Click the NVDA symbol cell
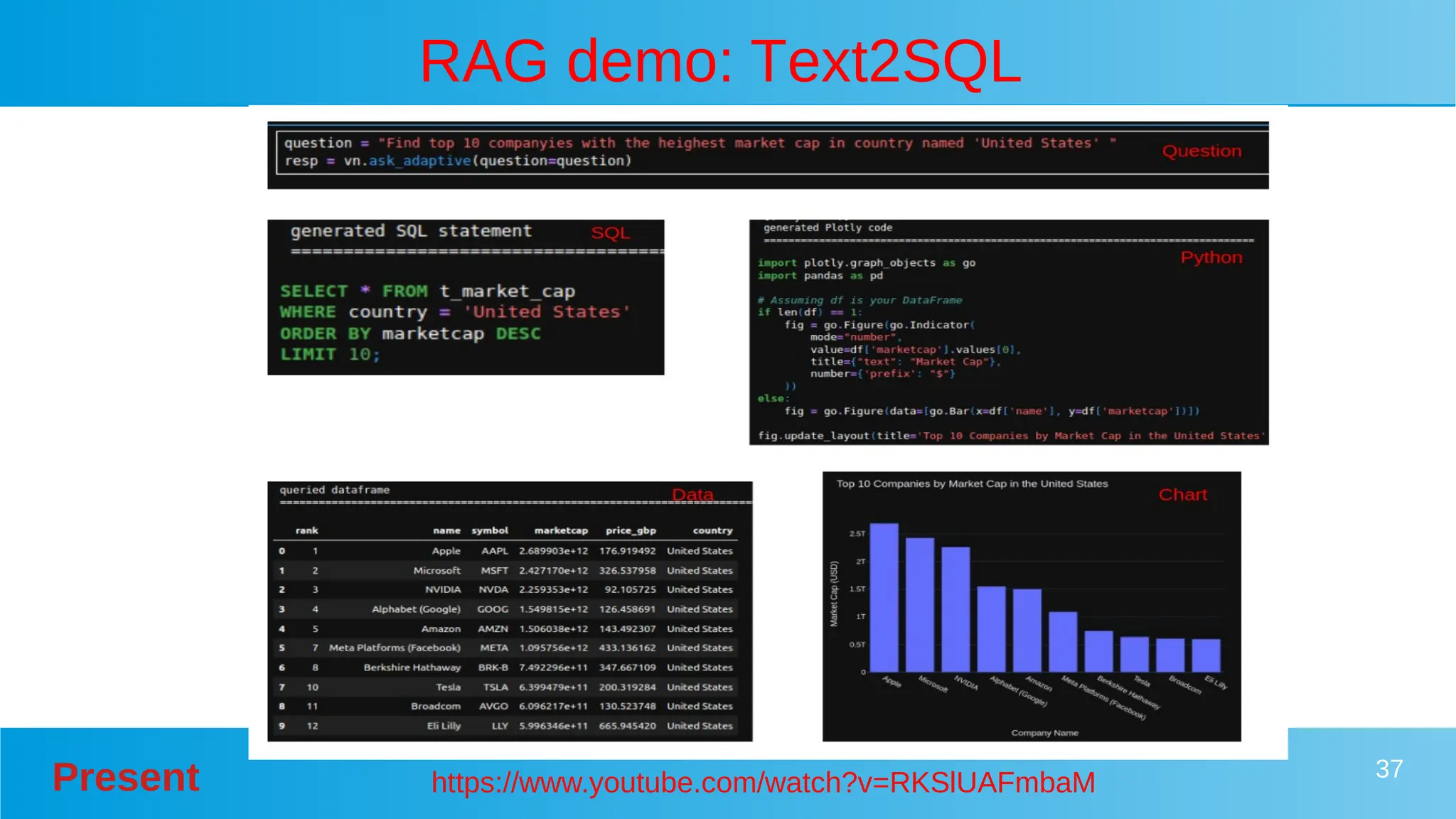The width and height of the screenshot is (1456, 819). [493, 590]
